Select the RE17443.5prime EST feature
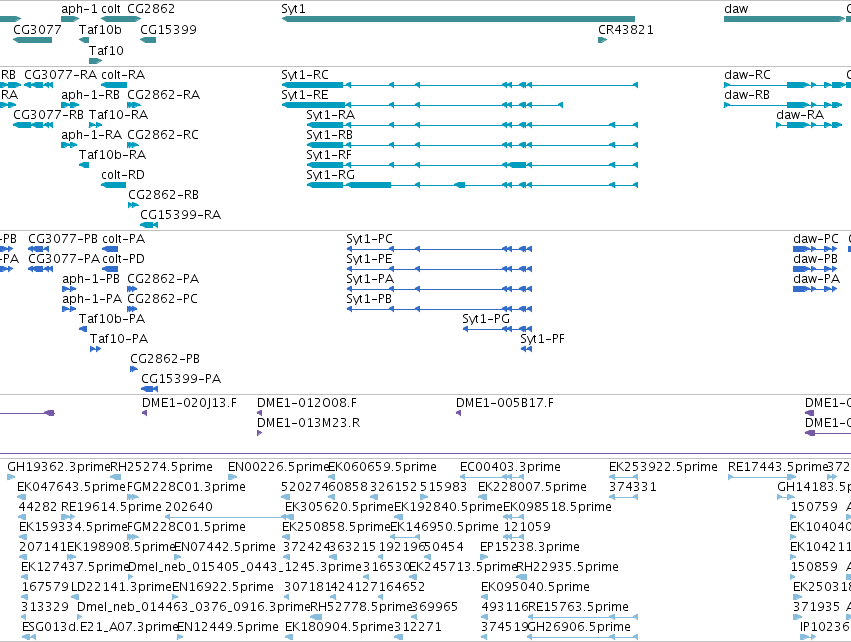 (x=761, y=477)
